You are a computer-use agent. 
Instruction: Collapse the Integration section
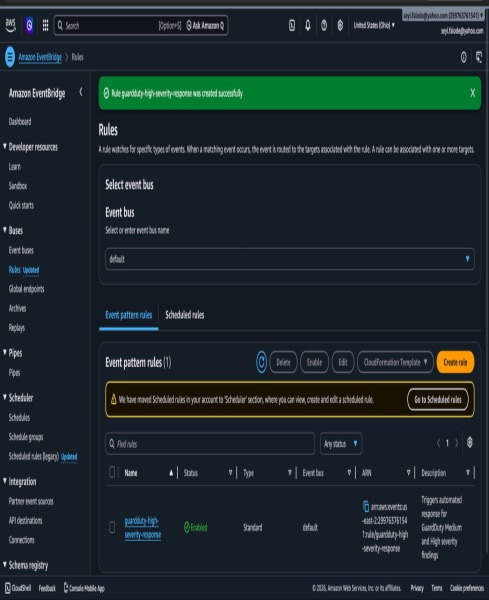click(x=5, y=481)
